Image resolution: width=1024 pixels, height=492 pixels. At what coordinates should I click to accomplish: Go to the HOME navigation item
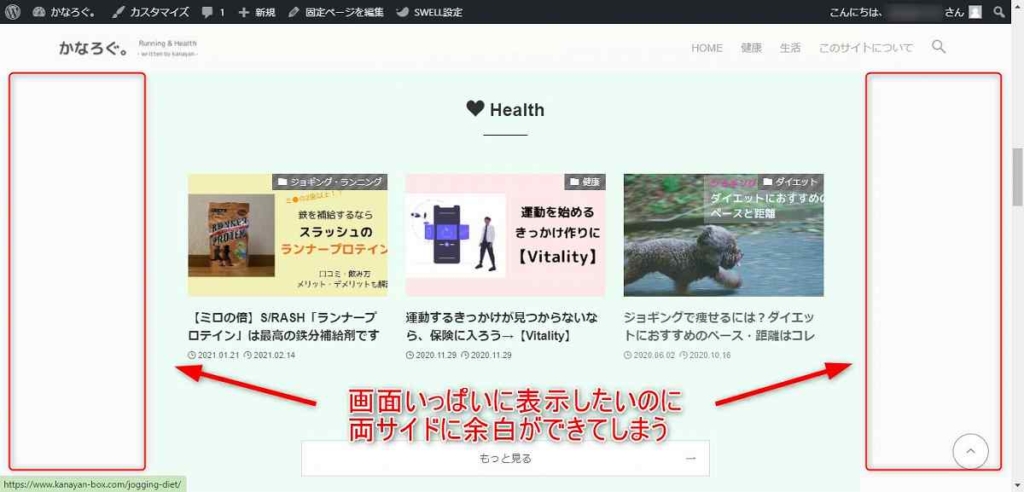(706, 48)
